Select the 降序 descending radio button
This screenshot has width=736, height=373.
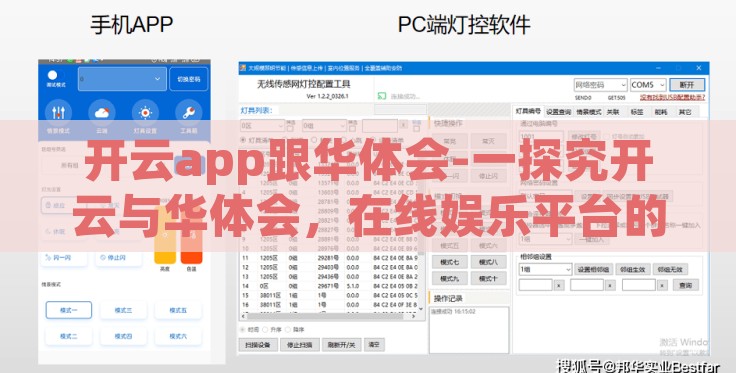[x=288, y=330]
